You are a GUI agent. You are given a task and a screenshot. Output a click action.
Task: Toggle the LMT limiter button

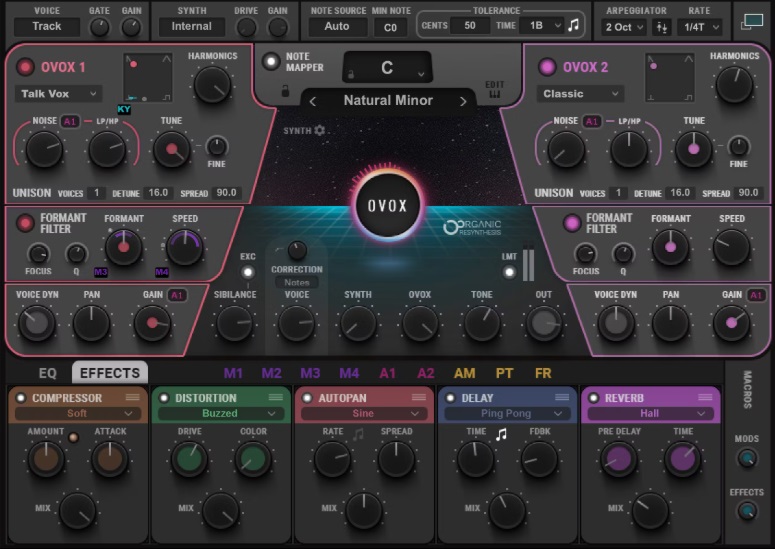point(509,272)
